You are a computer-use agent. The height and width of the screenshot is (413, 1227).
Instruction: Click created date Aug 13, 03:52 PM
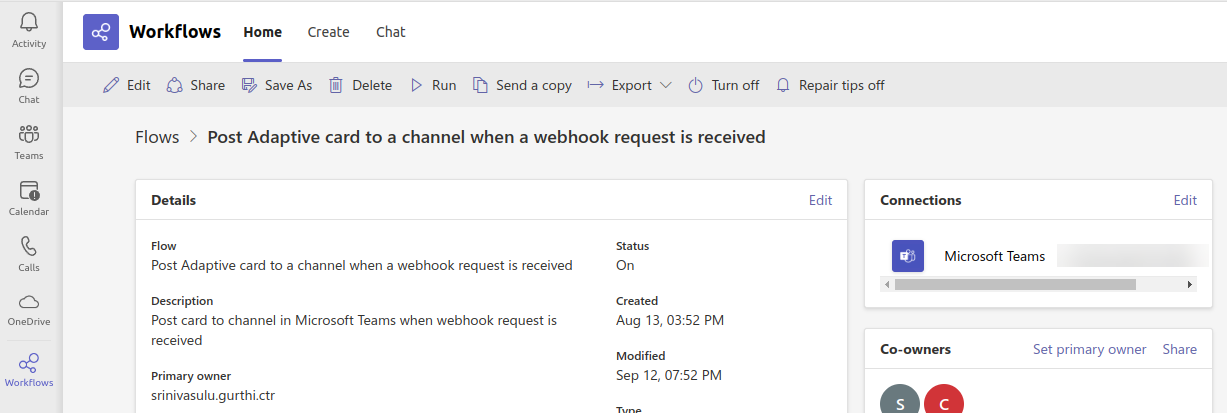coord(670,320)
